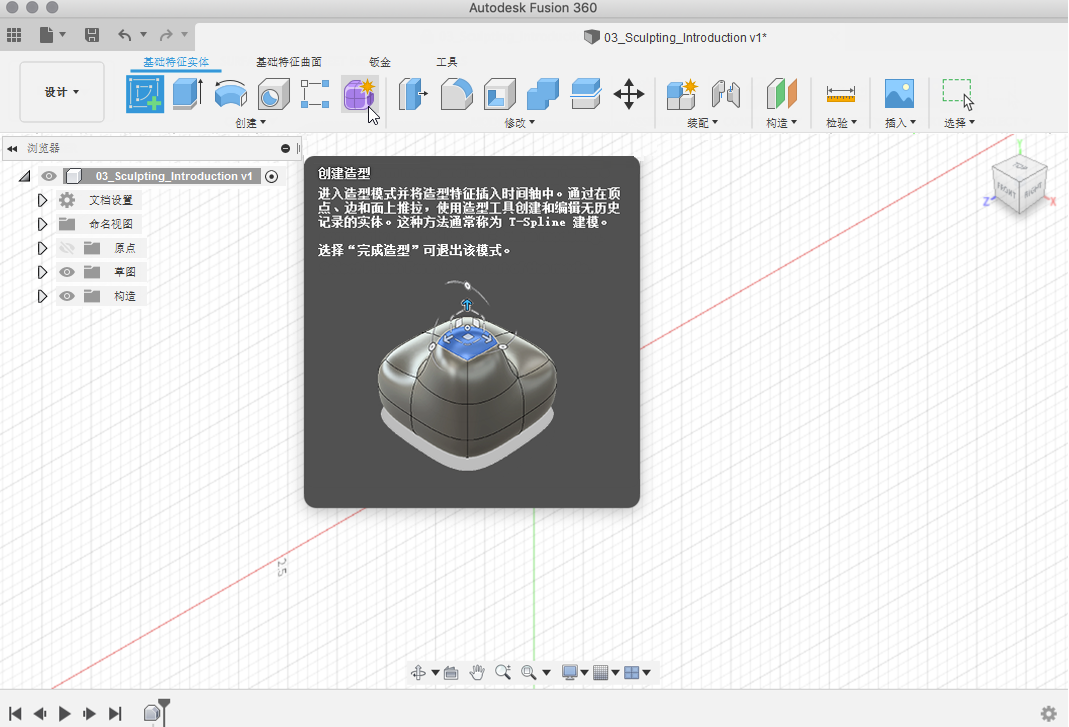
Task: Toggle visibility of 构造 folder
Action: 67,296
